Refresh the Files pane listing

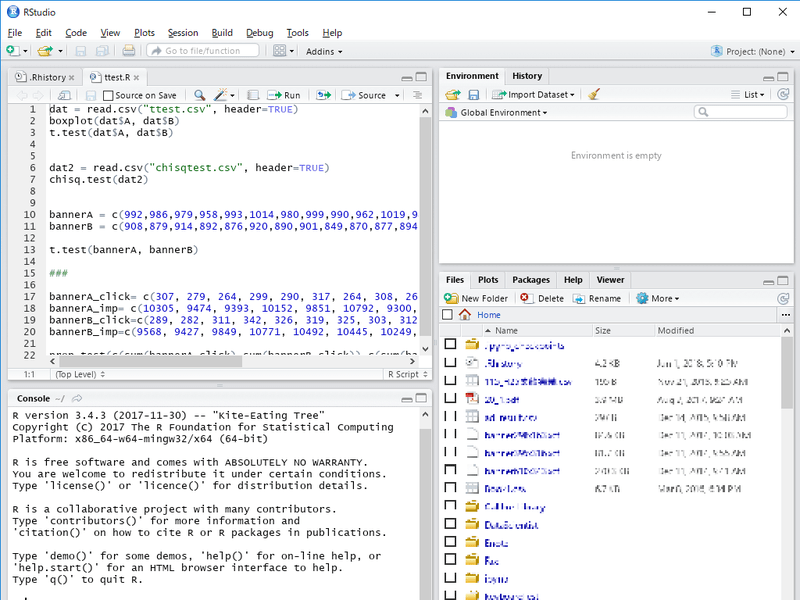(782, 298)
